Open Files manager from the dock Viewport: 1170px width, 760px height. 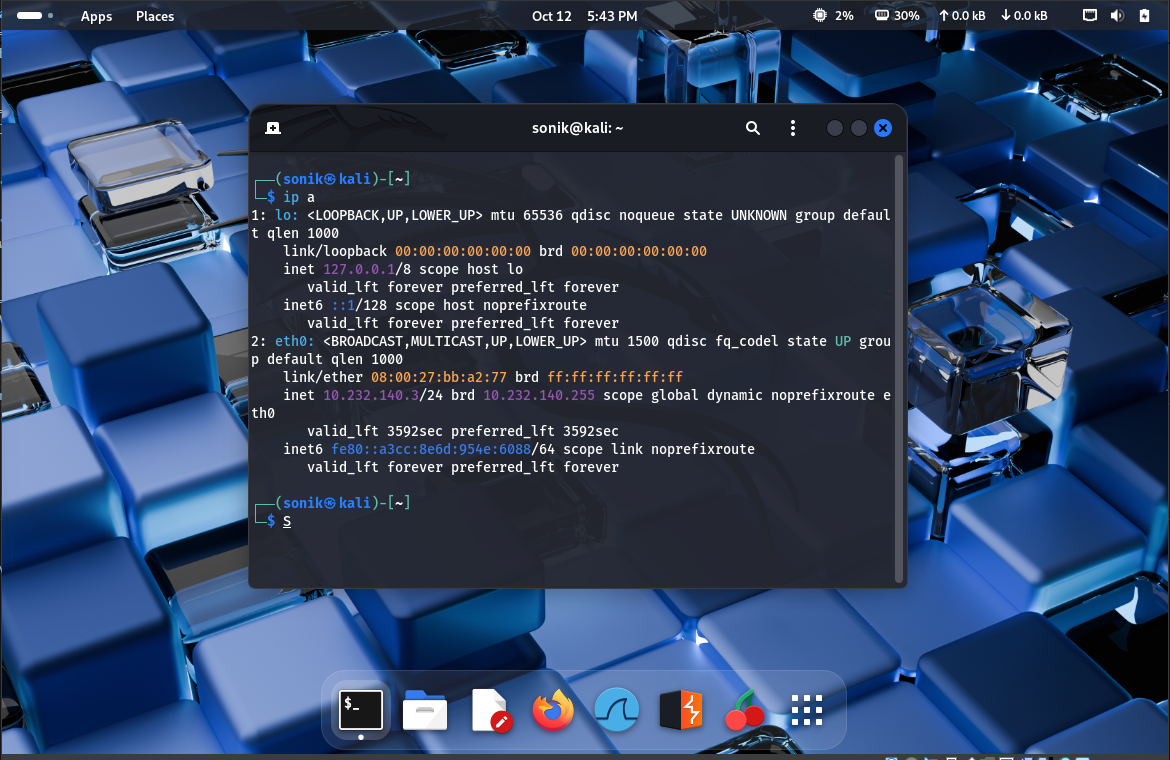(425, 710)
